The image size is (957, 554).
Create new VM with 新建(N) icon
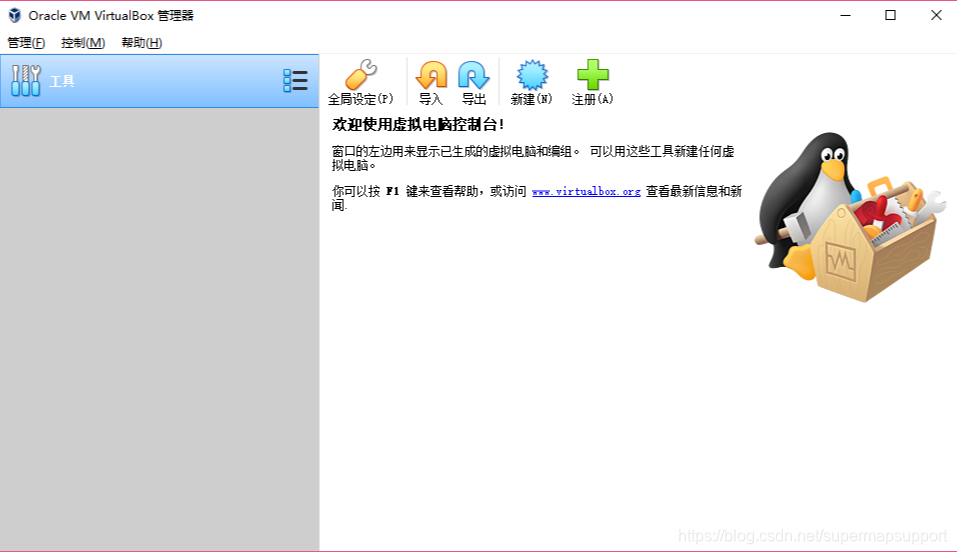(x=532, y=74)
